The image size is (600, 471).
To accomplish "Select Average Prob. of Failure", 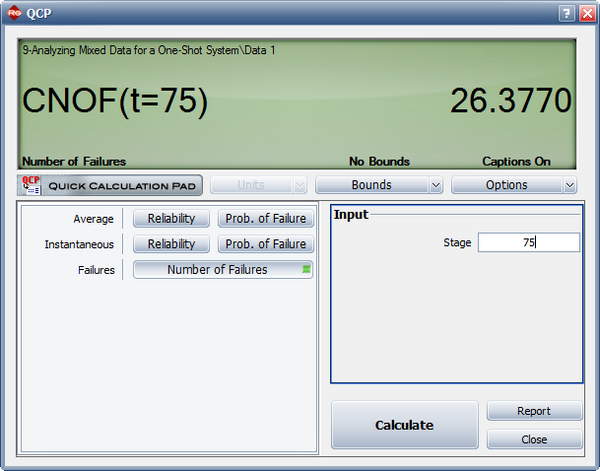I will click(266, 218).
